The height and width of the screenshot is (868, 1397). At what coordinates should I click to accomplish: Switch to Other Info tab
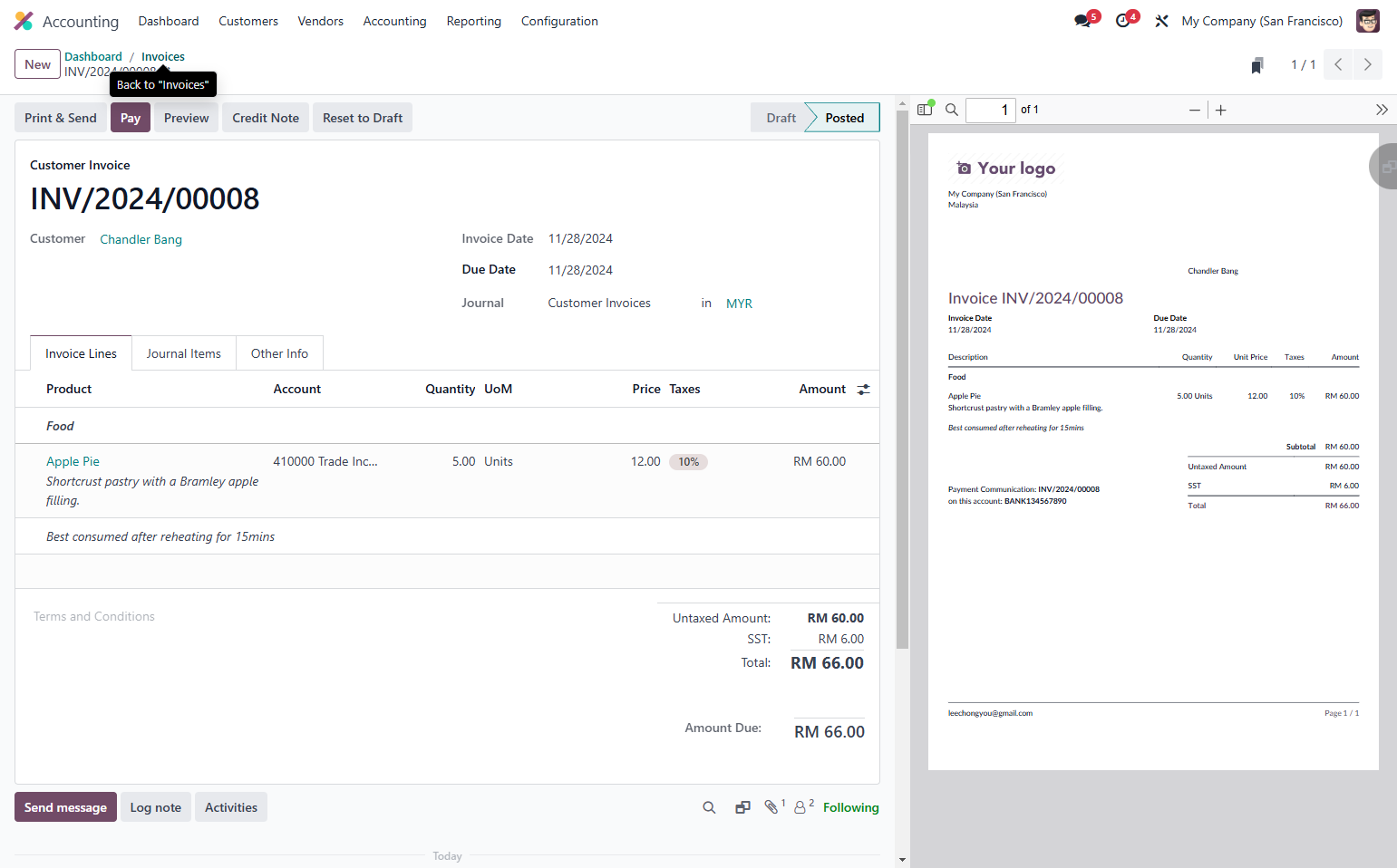279,353
